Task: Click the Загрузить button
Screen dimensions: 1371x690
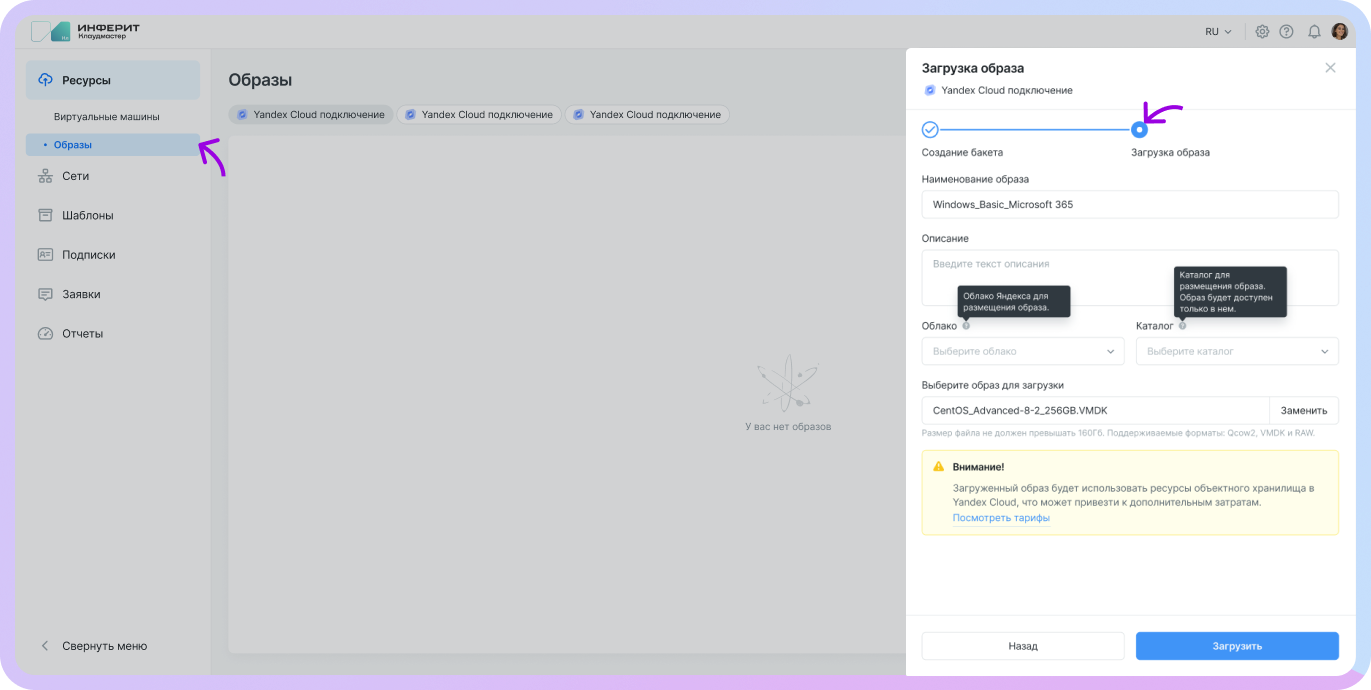Action: click(x=1236, y=646)
